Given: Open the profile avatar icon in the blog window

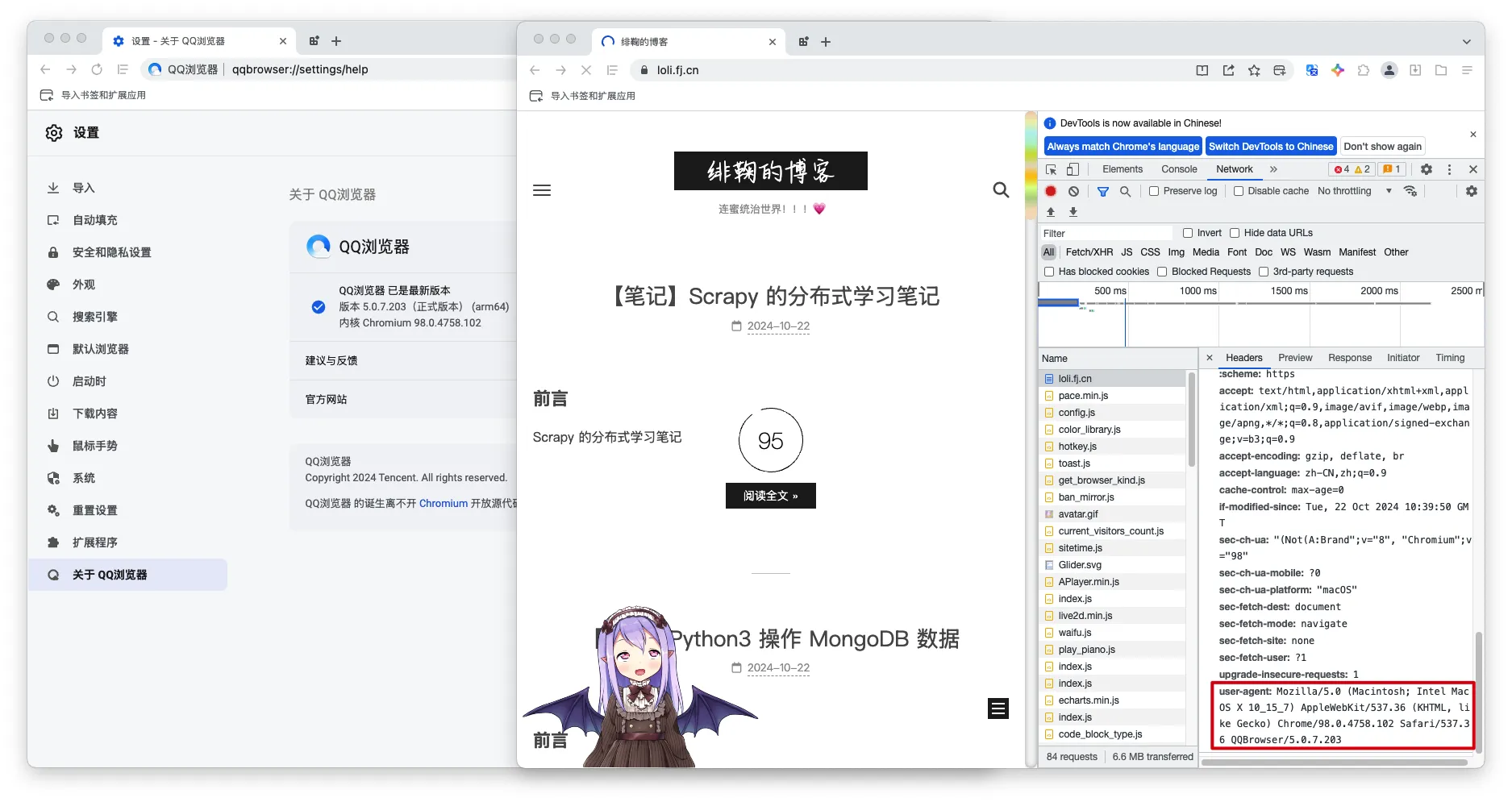Looking at the screenshot, I should point(1389,71).
